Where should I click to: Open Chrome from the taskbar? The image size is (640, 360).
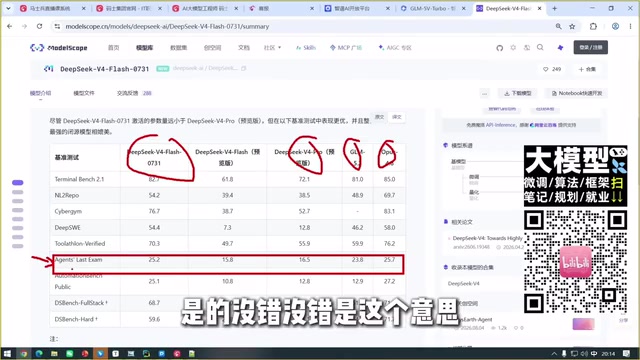tap(23, 353)
